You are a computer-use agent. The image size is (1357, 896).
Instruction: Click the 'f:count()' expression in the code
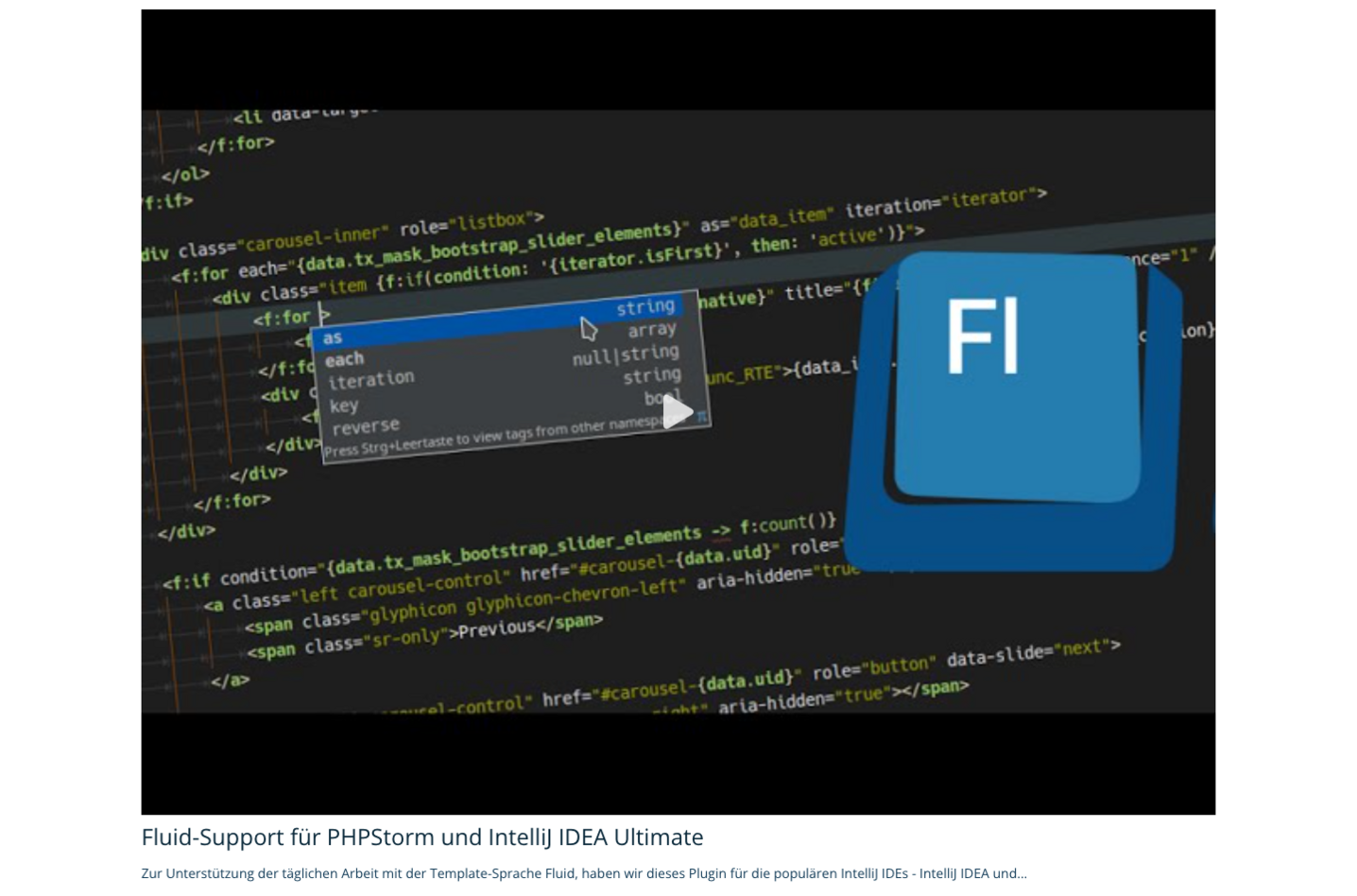(x=787, y=524)
